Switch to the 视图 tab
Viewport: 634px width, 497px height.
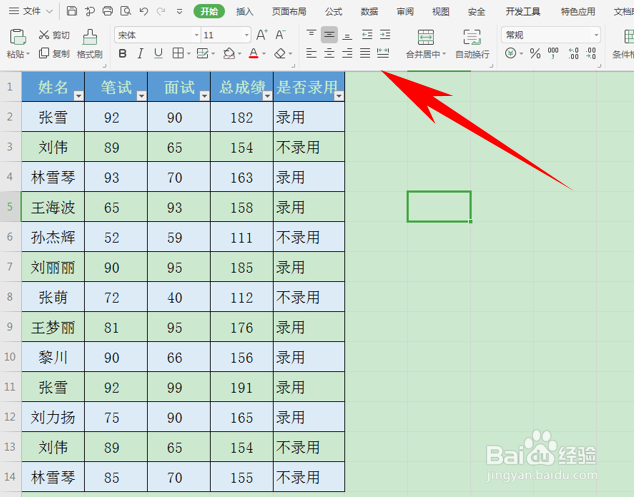click(x=441, y=12)
